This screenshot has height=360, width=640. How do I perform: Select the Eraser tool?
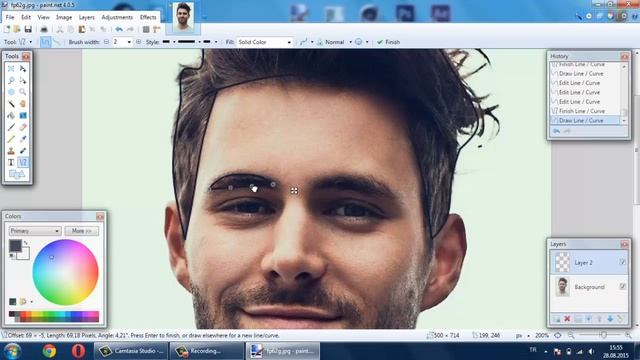pos(23,127)
